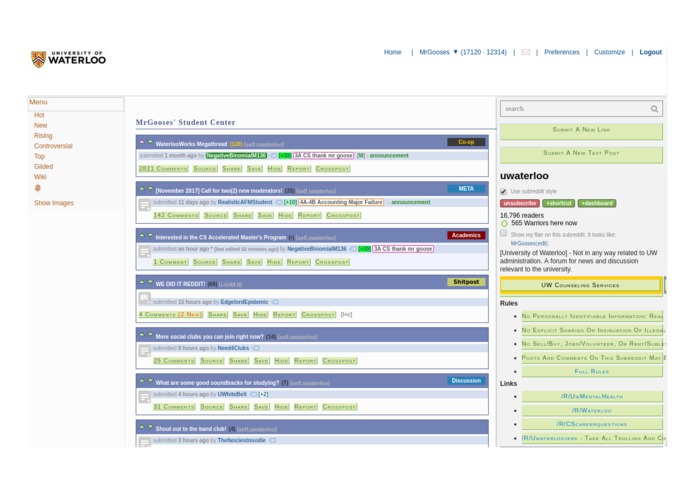
Task: Click Submit A New Text Post button
Action: click(x=581, y=154)
